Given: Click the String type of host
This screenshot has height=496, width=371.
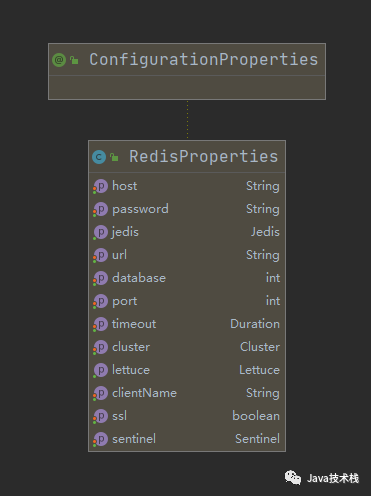Looking at the screenshot, I should click(x=263, y=186).
